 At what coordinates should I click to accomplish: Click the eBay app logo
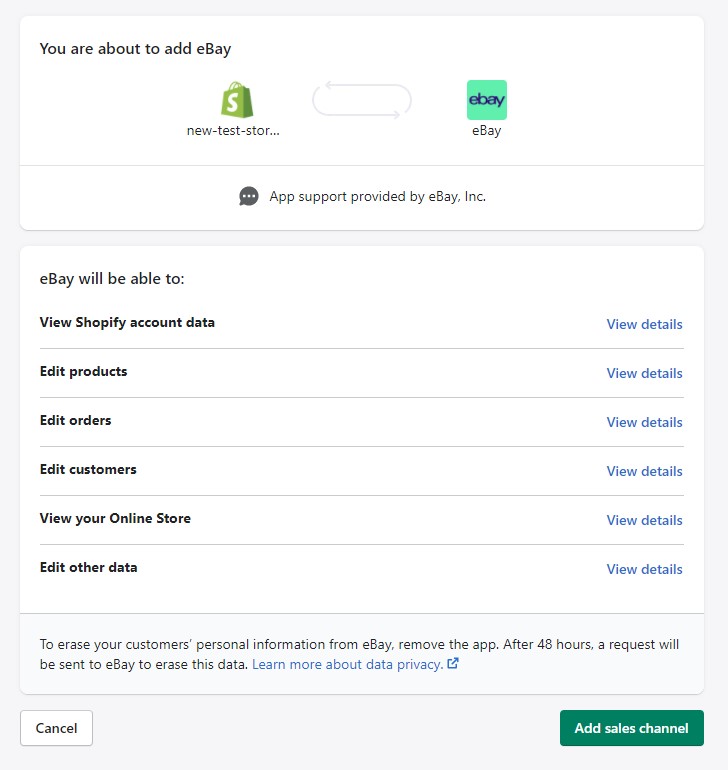coord(486,100)
